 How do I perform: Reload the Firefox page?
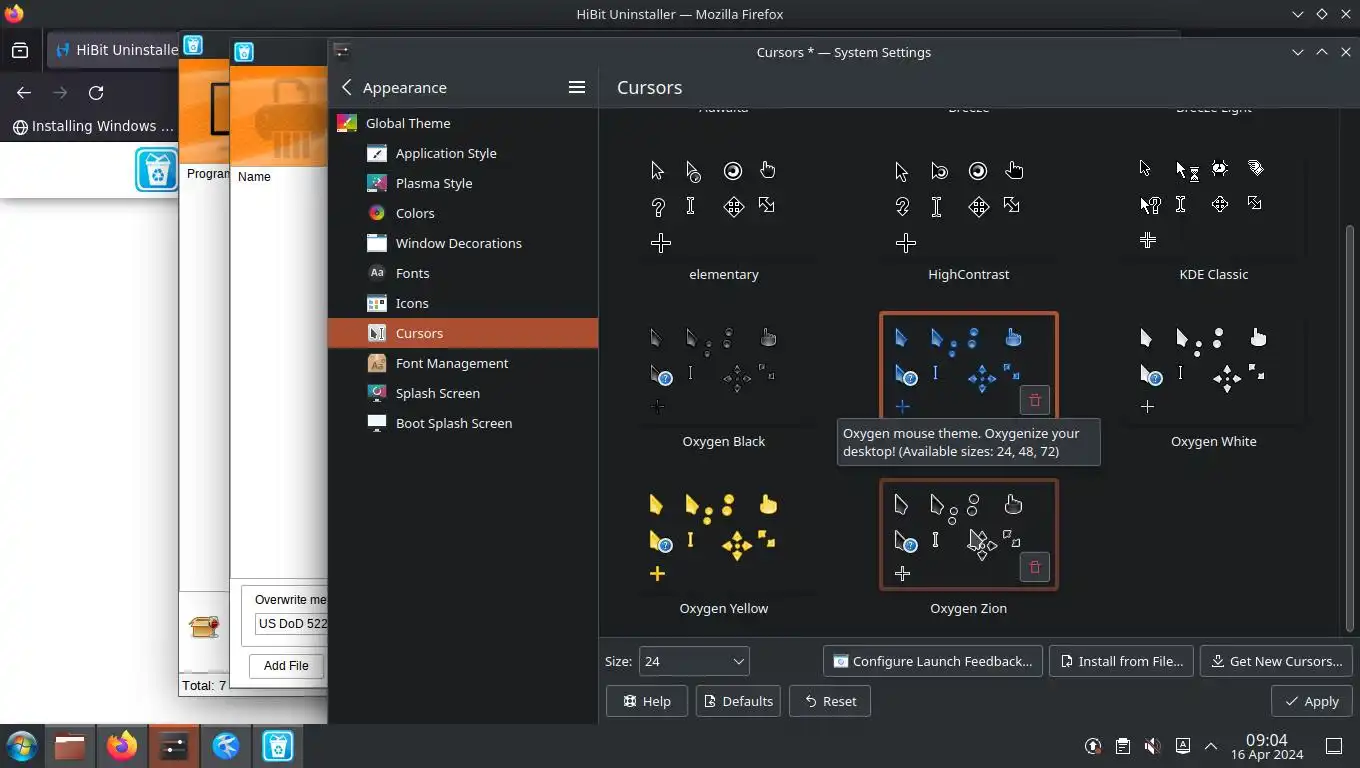[x=96, y=93]
